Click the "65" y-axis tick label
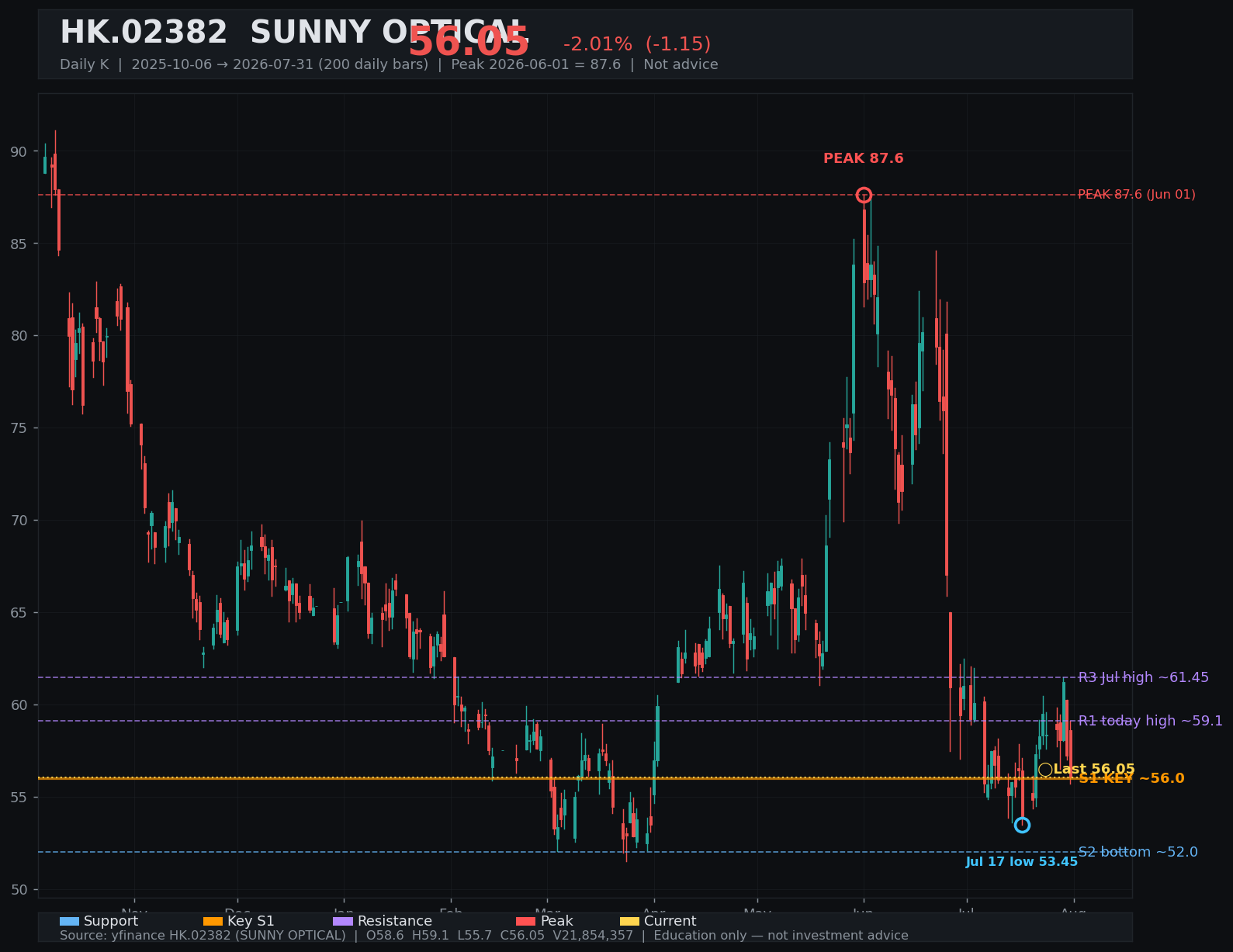The image size is (1233, 952). point(19,613)
